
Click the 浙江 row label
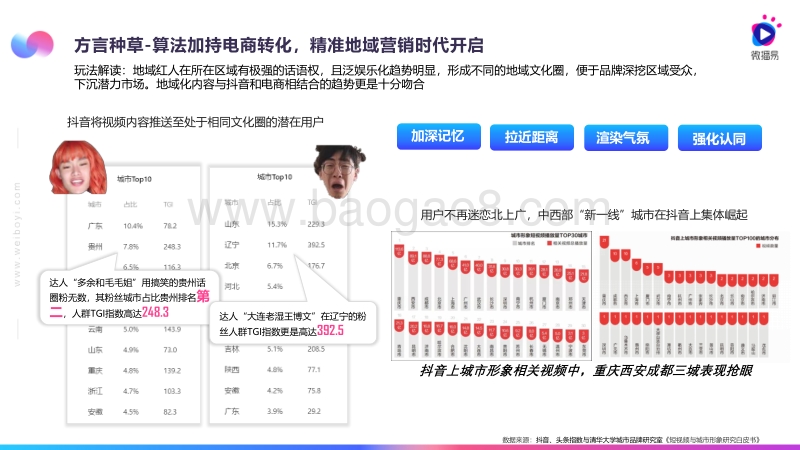[95, 391]
